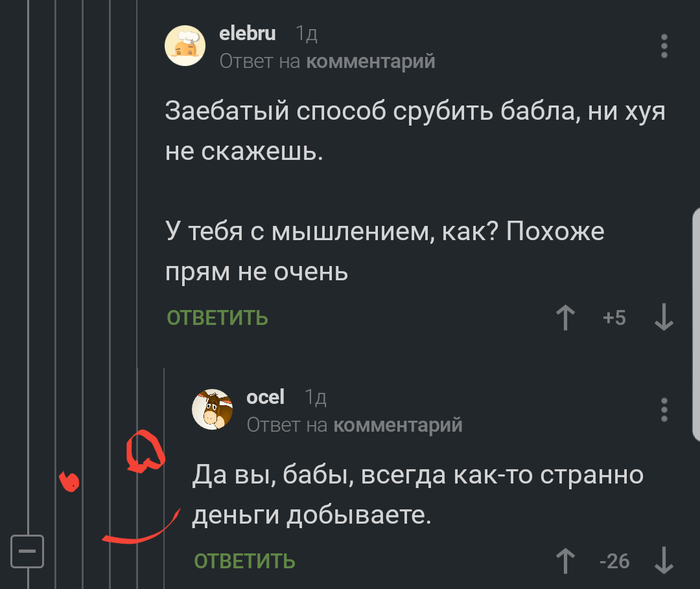Collapse thread with the minus box
The height and width of the screenshot is (589, 700).
(27, 549)
